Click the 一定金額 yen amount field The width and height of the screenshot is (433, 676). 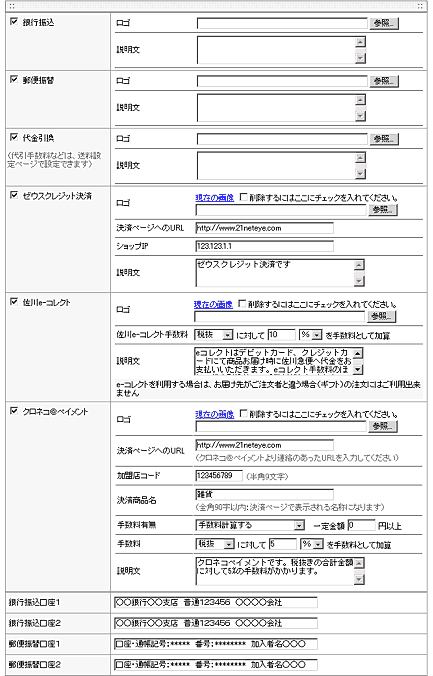coord(361,525)
